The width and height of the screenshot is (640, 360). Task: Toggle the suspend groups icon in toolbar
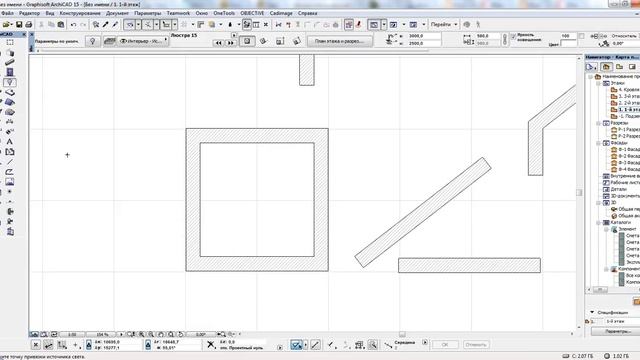[247, 24]
